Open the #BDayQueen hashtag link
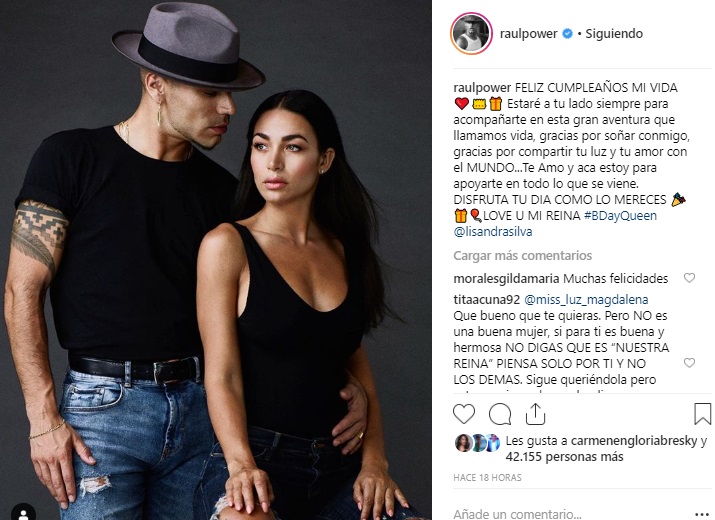The height and width of the screenshot is (520, 715). (620, 216)
